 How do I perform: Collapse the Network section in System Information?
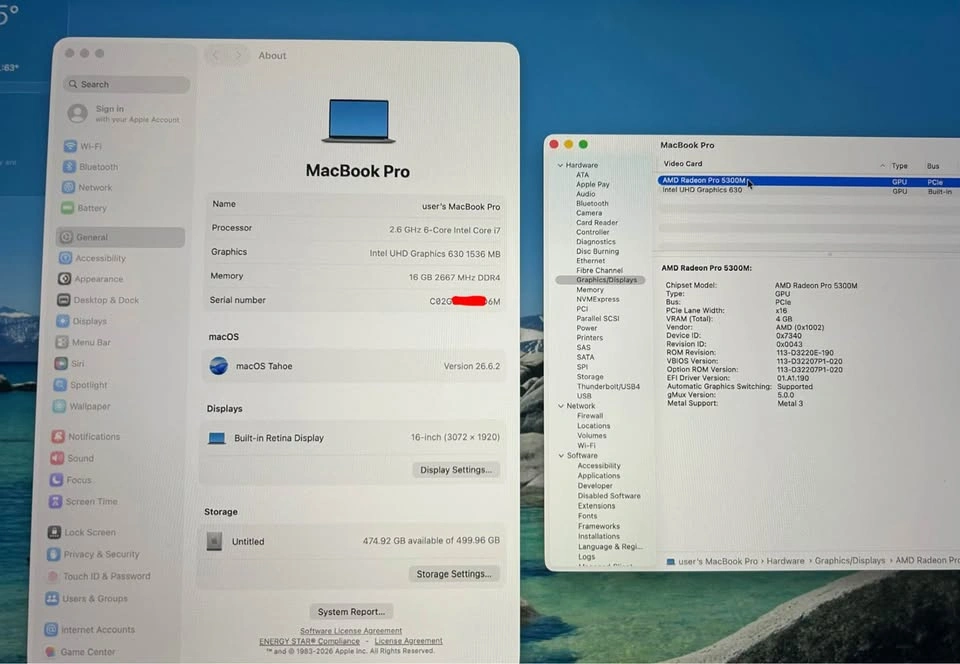tap(561, 406)
